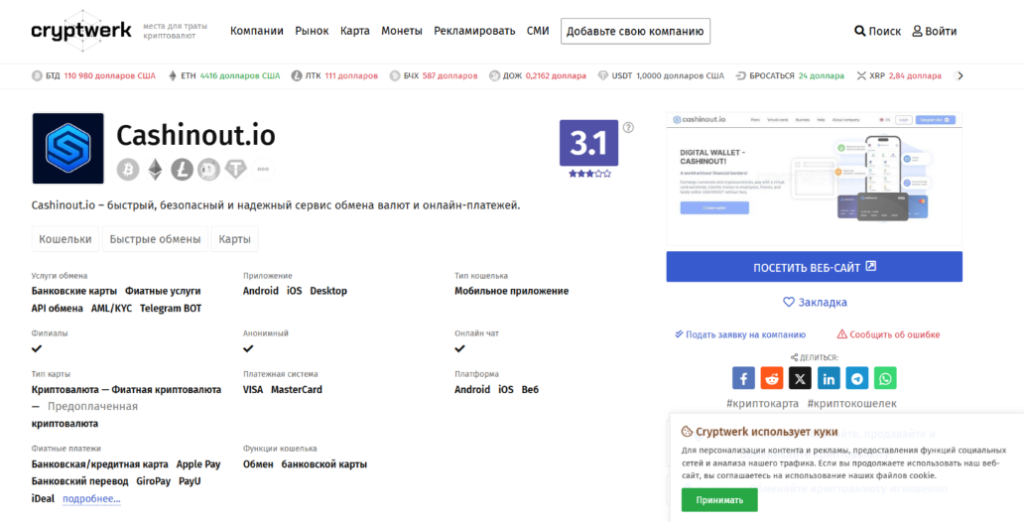Click the Dash ticker icon
Viewport: 1024px width, 522px height.
click(x=741, y=76)
